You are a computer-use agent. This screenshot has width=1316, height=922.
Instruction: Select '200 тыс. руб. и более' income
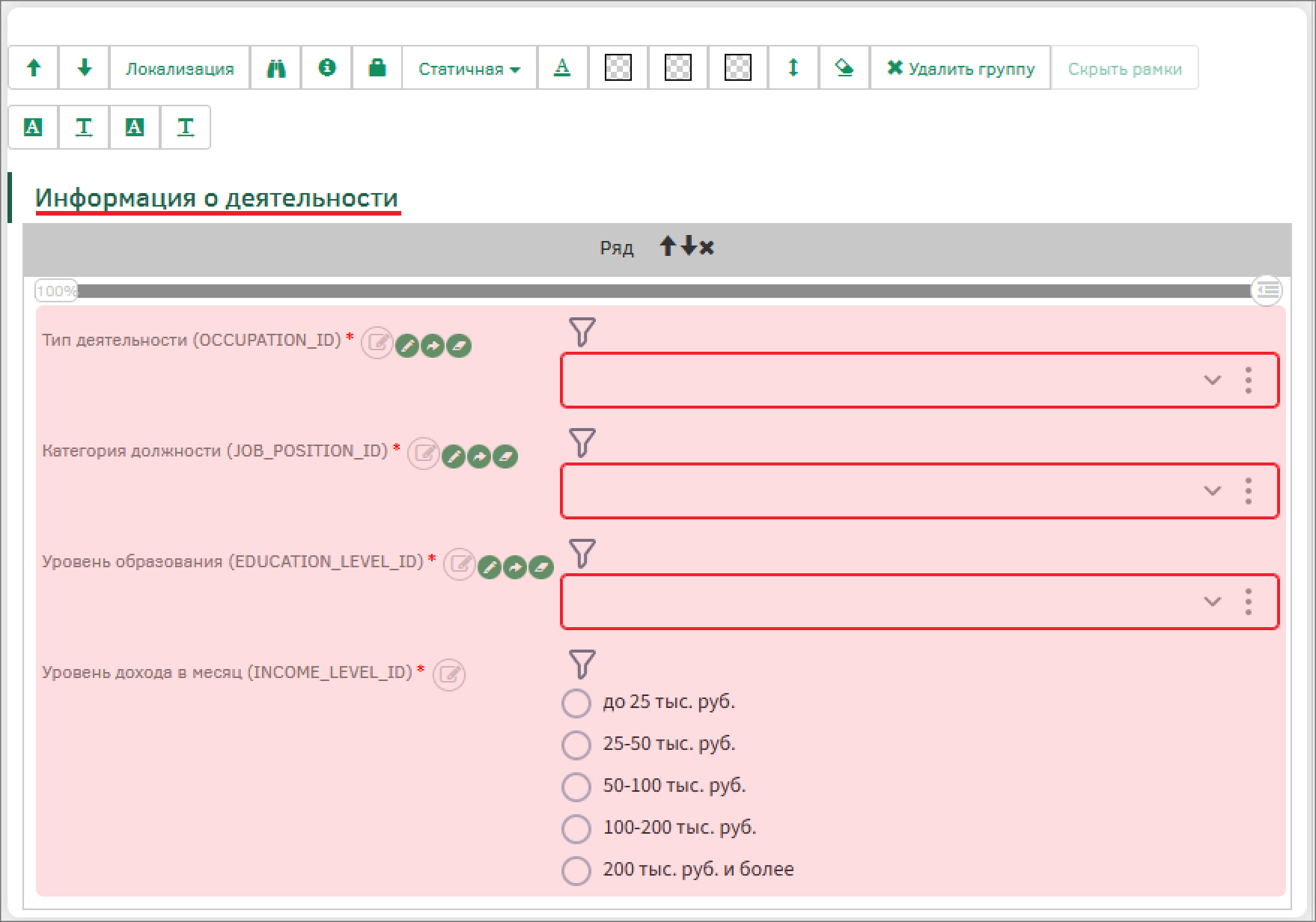[576, 870]
